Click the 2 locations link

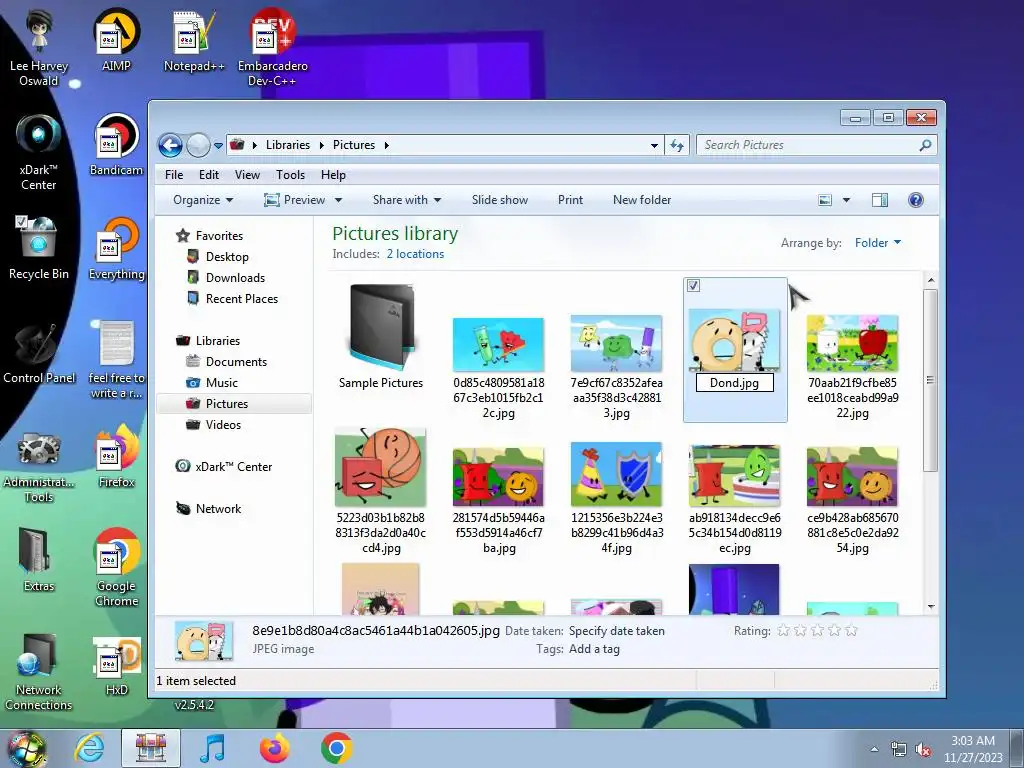pos(415,254)
